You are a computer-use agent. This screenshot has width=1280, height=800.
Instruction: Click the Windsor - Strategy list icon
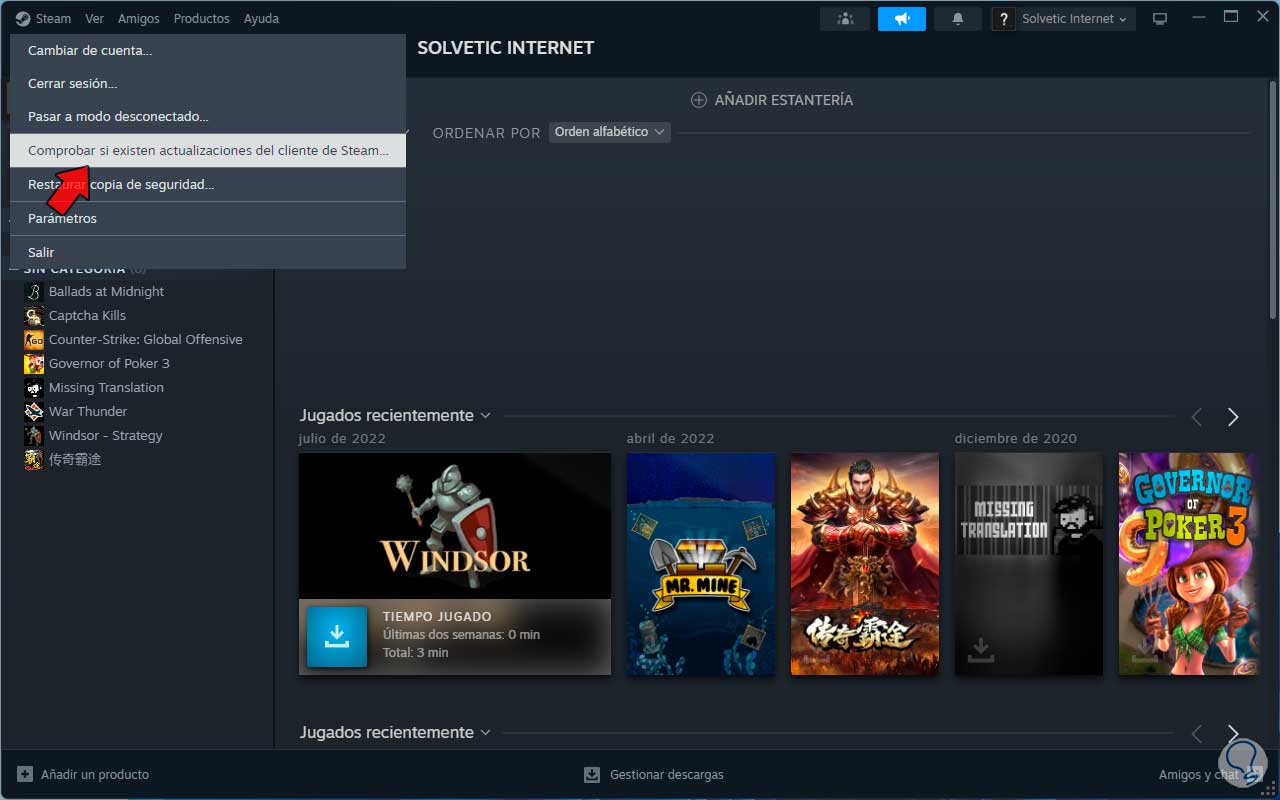point(34,436)
